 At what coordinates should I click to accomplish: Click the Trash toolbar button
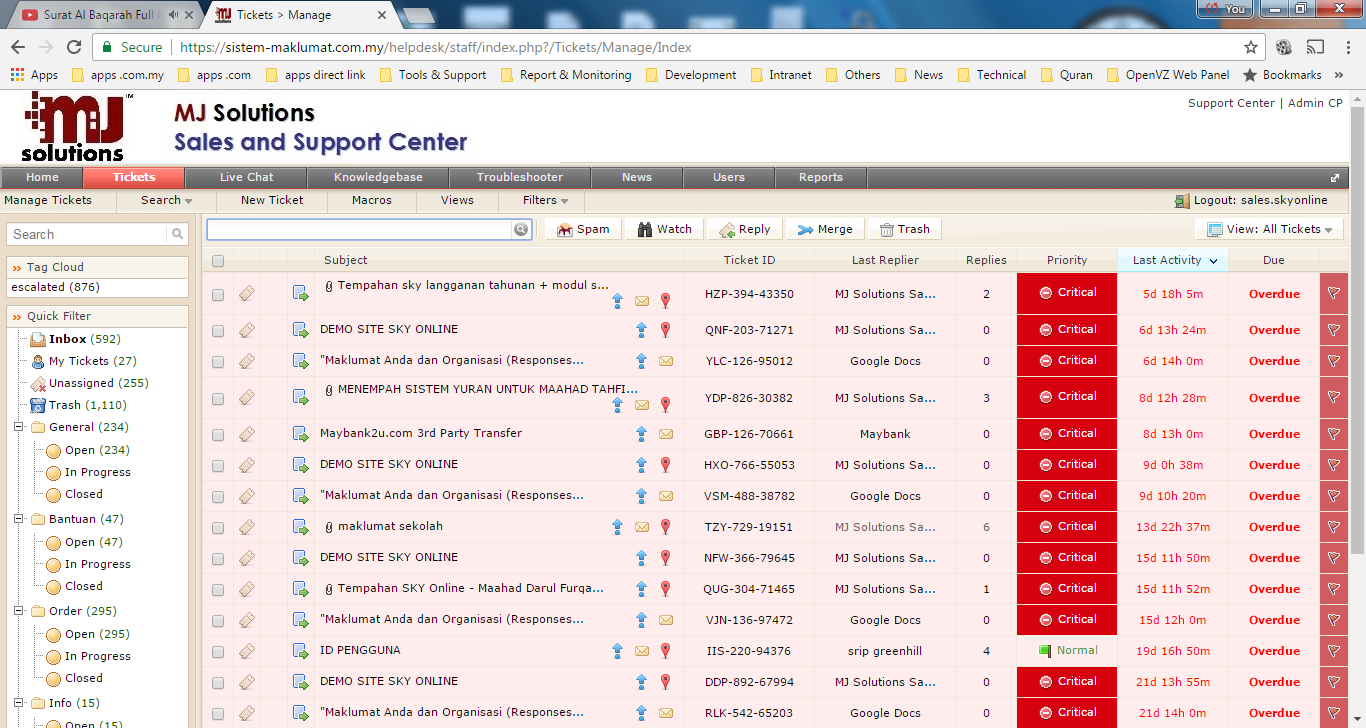pos(904,229)
